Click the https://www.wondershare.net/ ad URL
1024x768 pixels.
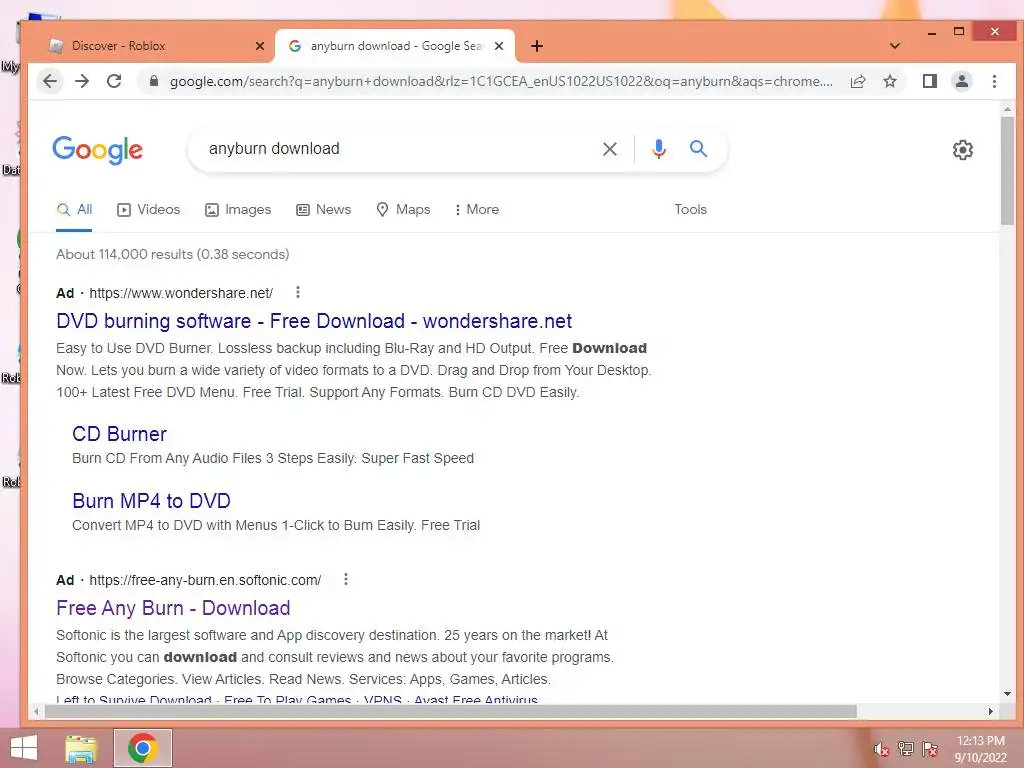click(x=181, y=293)
